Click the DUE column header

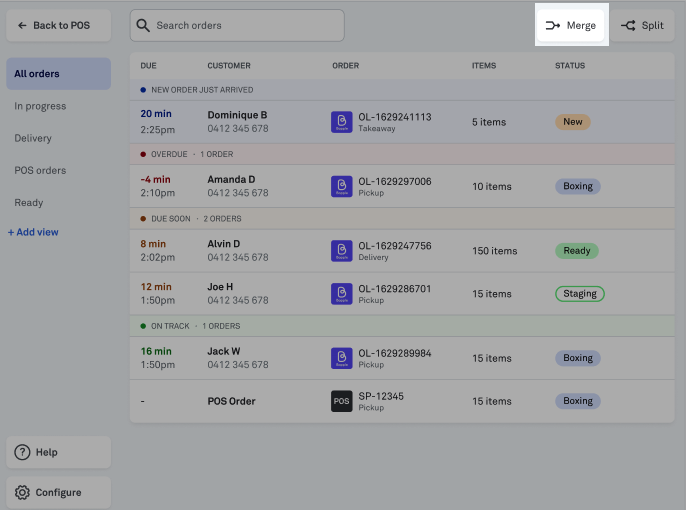click(x=148, y=66)
